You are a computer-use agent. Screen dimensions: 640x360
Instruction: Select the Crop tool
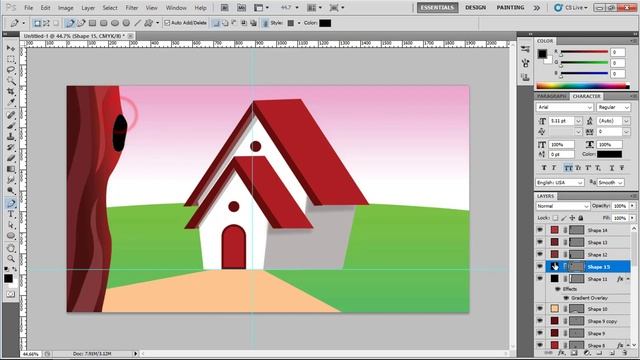[11, 91]
